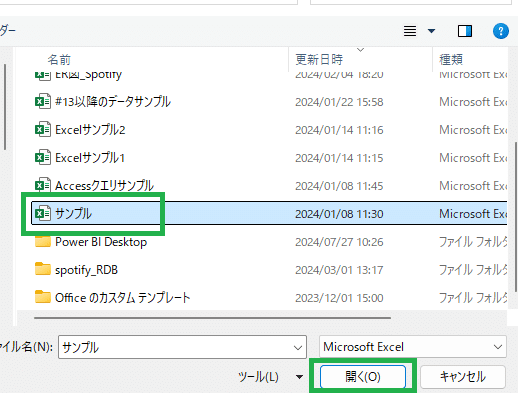Open the view options list icon
Viewport: 518px width, 393px height.
coord(410,31)
